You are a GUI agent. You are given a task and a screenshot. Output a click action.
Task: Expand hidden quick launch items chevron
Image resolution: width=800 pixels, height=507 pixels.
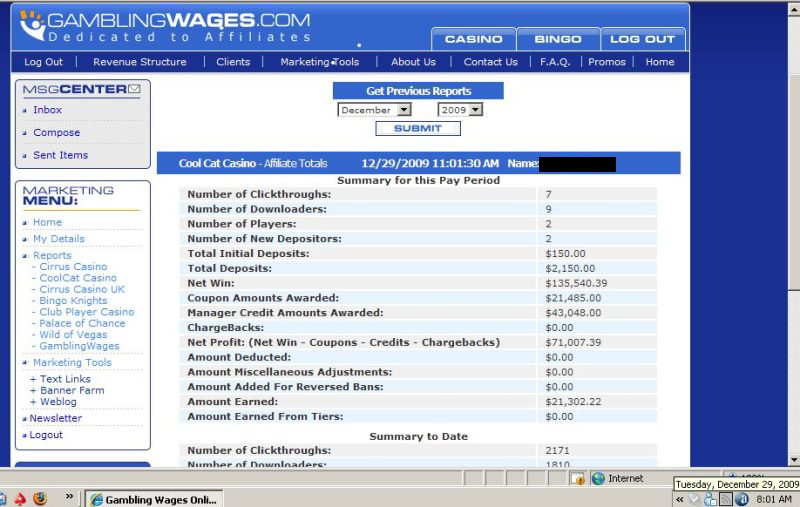coord(69,496)
